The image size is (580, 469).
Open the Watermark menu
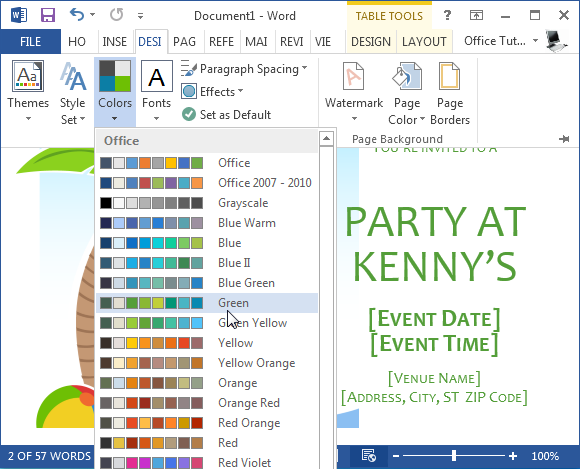coord(354,92)
